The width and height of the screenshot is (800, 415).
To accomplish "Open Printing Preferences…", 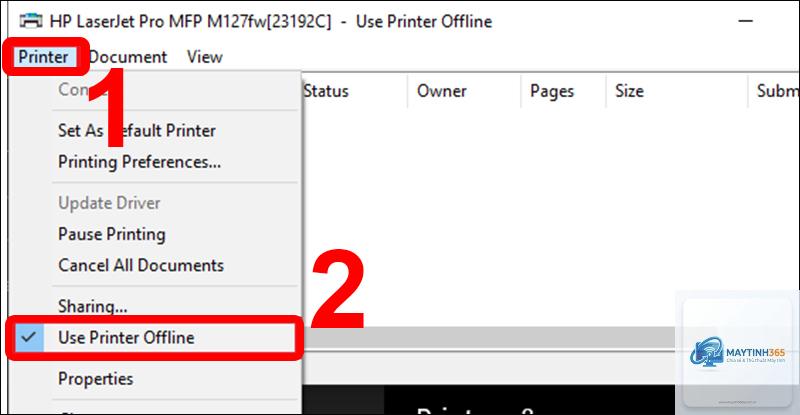I will [x=139, y=162].
